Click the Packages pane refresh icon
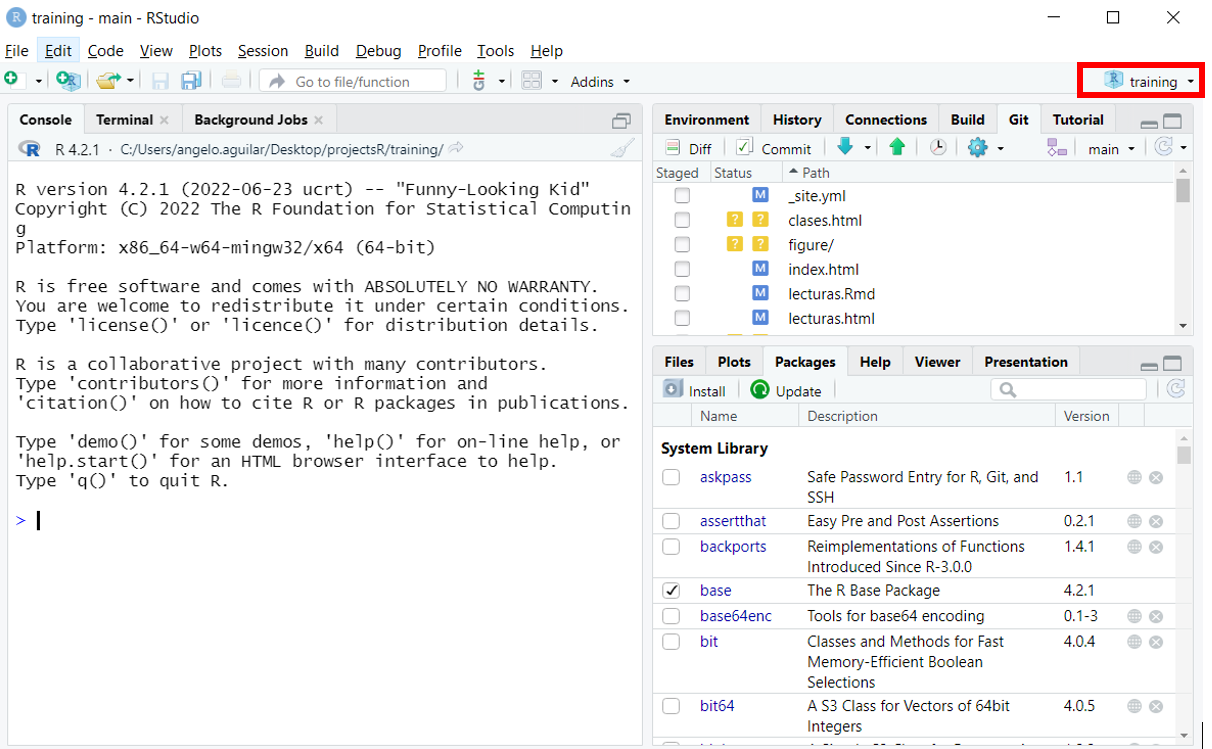The width and height of the screenshot is (1212, 749). (x=1176, y=389)
